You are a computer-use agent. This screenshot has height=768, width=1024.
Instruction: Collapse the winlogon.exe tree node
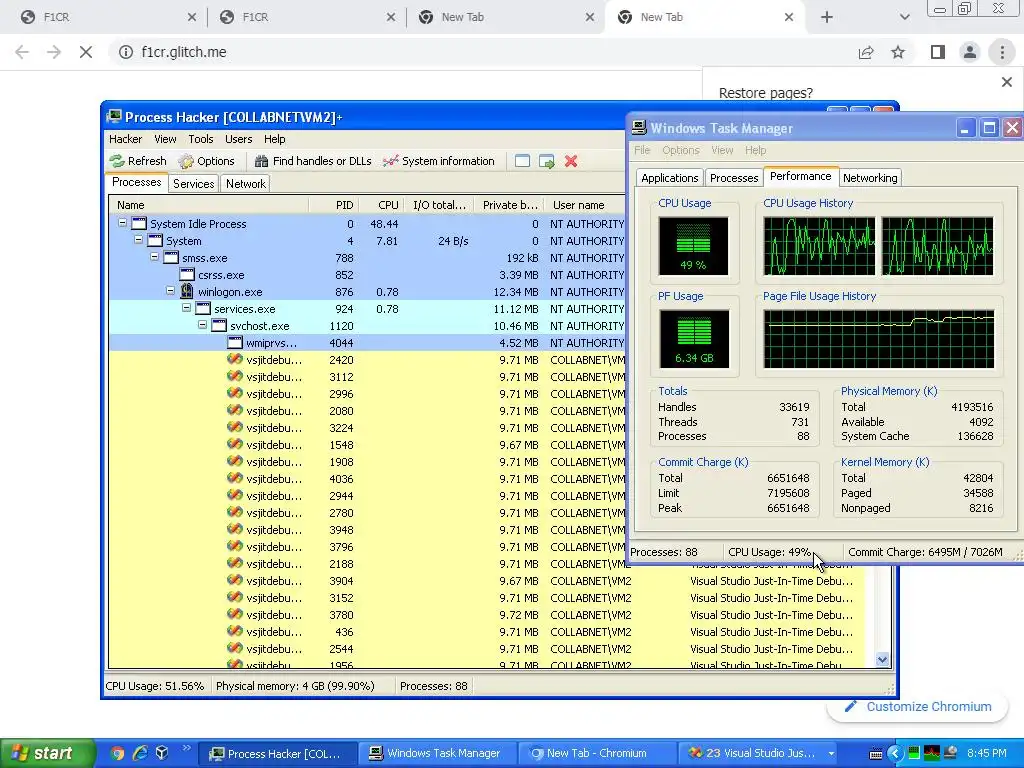[170, 291]
